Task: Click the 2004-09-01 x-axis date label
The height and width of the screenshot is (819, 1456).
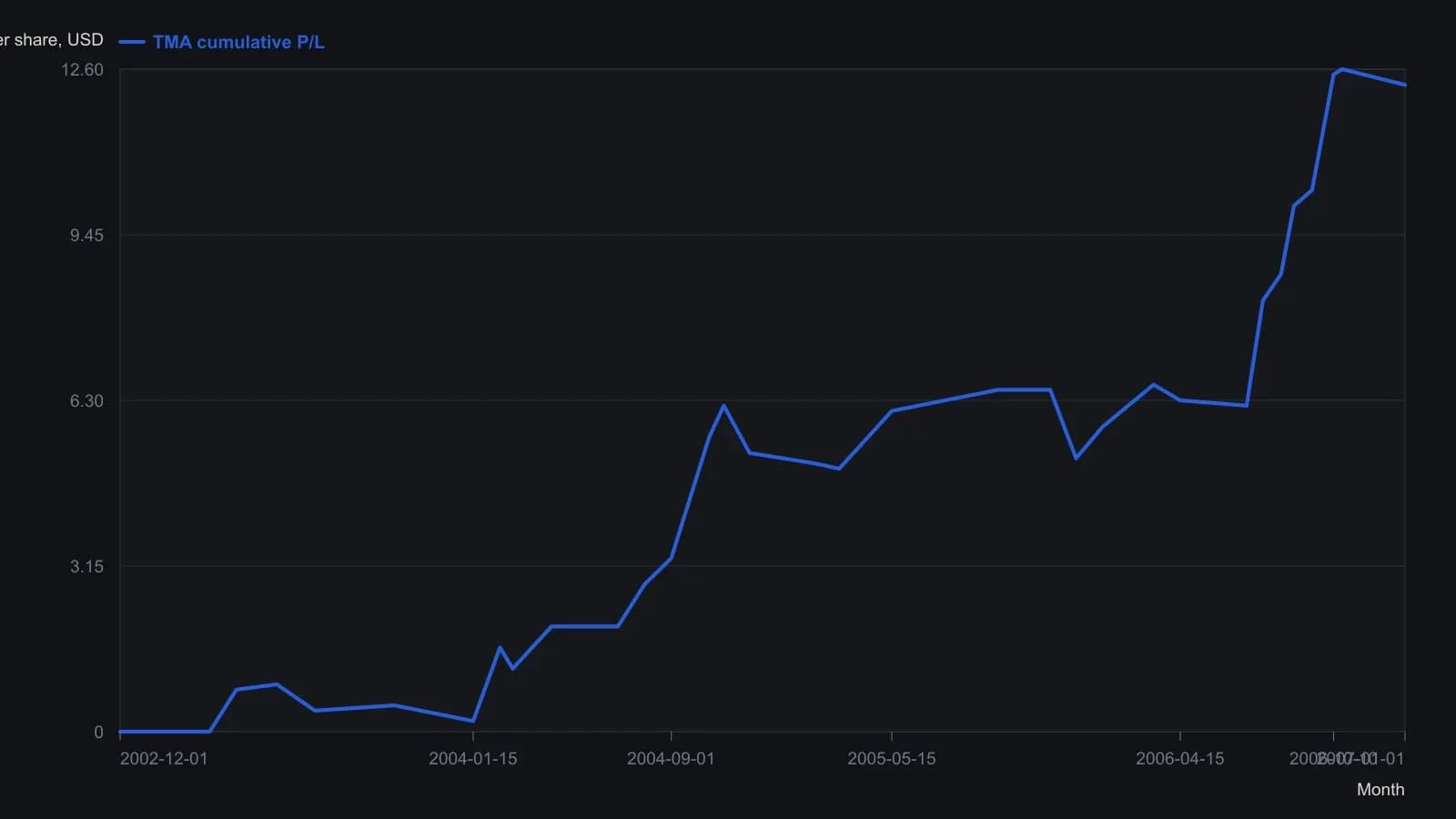Action: pos(671,759)
